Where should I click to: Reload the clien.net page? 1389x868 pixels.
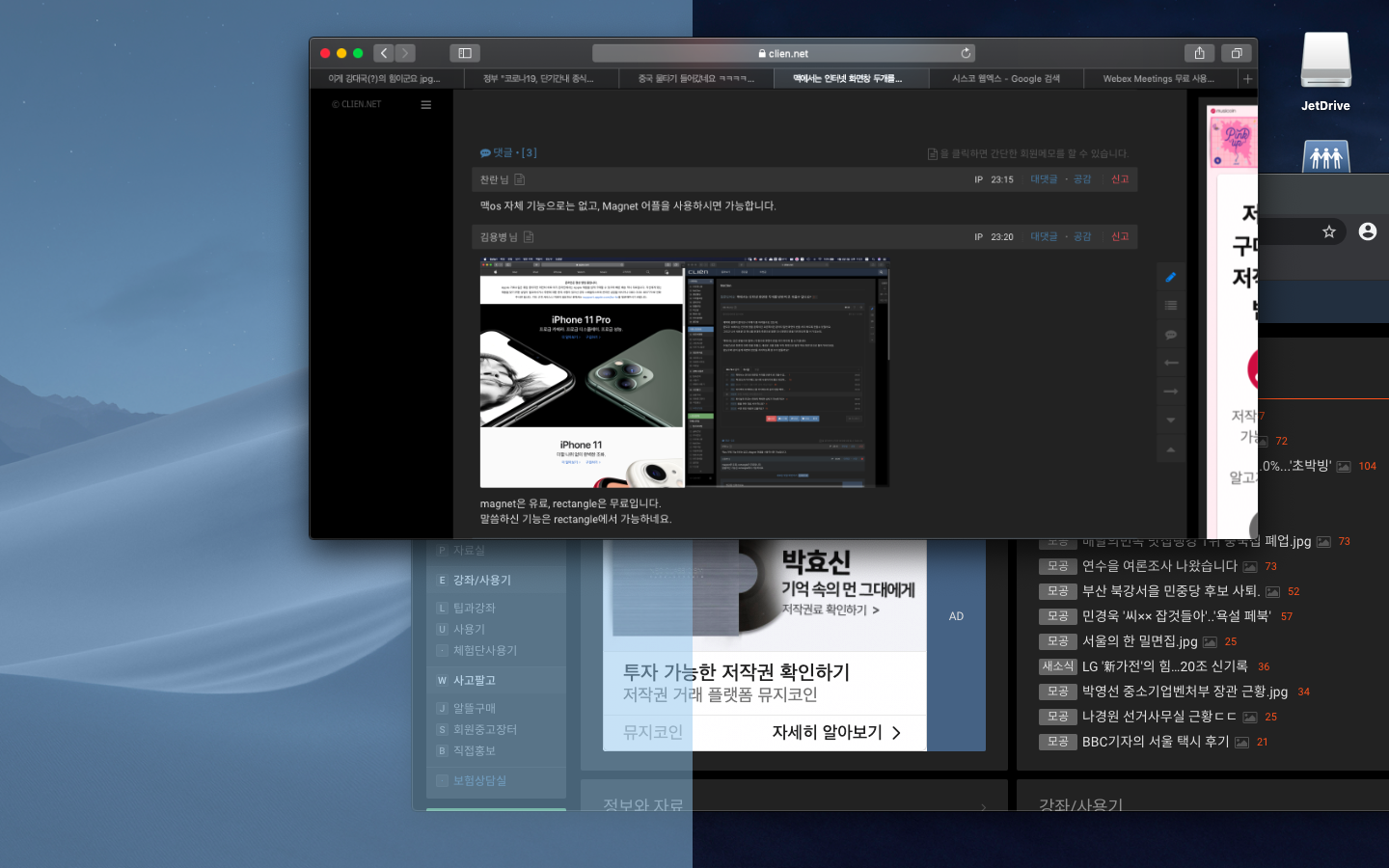(x=966, y=53)
